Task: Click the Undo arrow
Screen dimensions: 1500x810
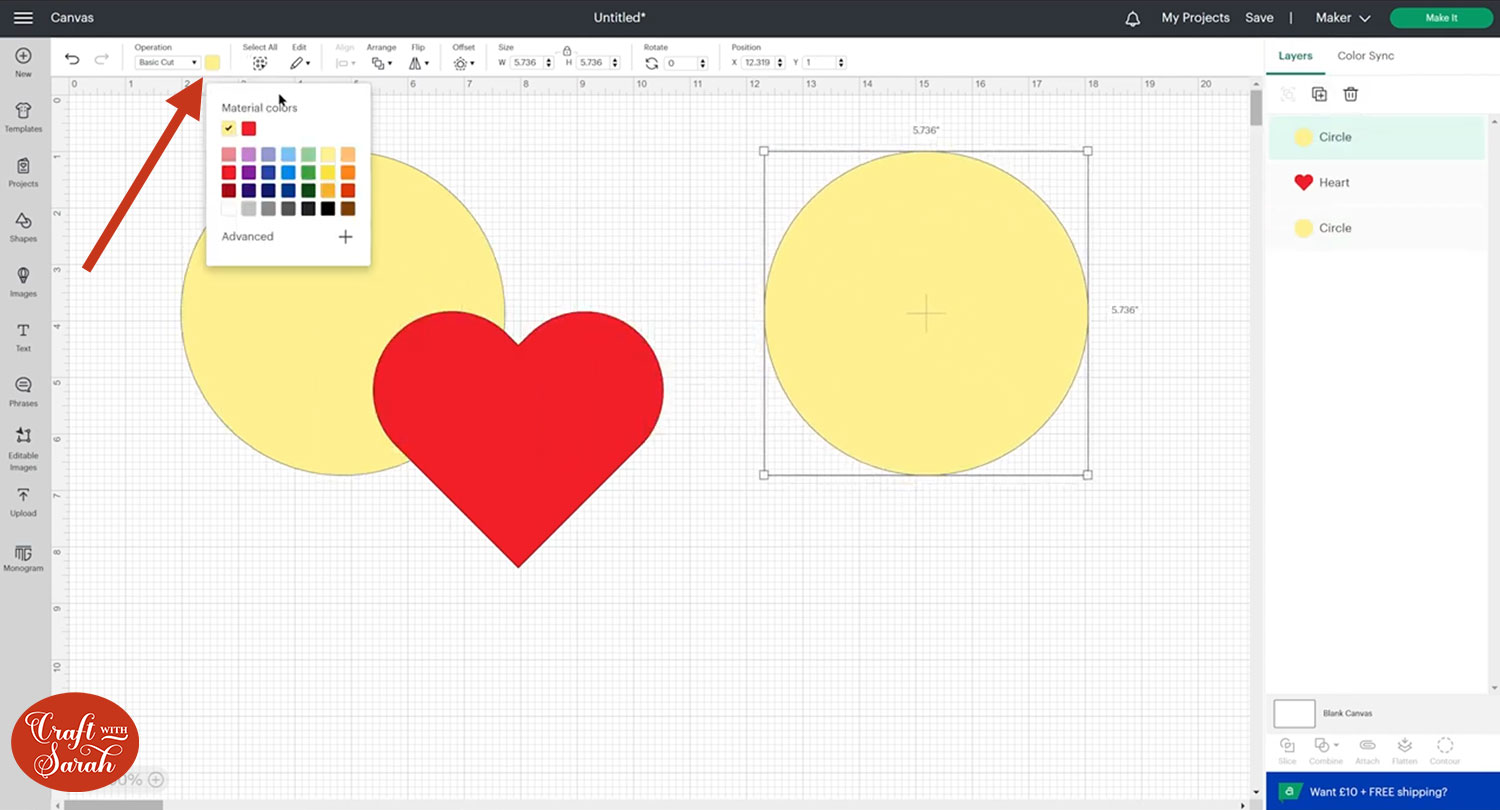Action: 72,60
